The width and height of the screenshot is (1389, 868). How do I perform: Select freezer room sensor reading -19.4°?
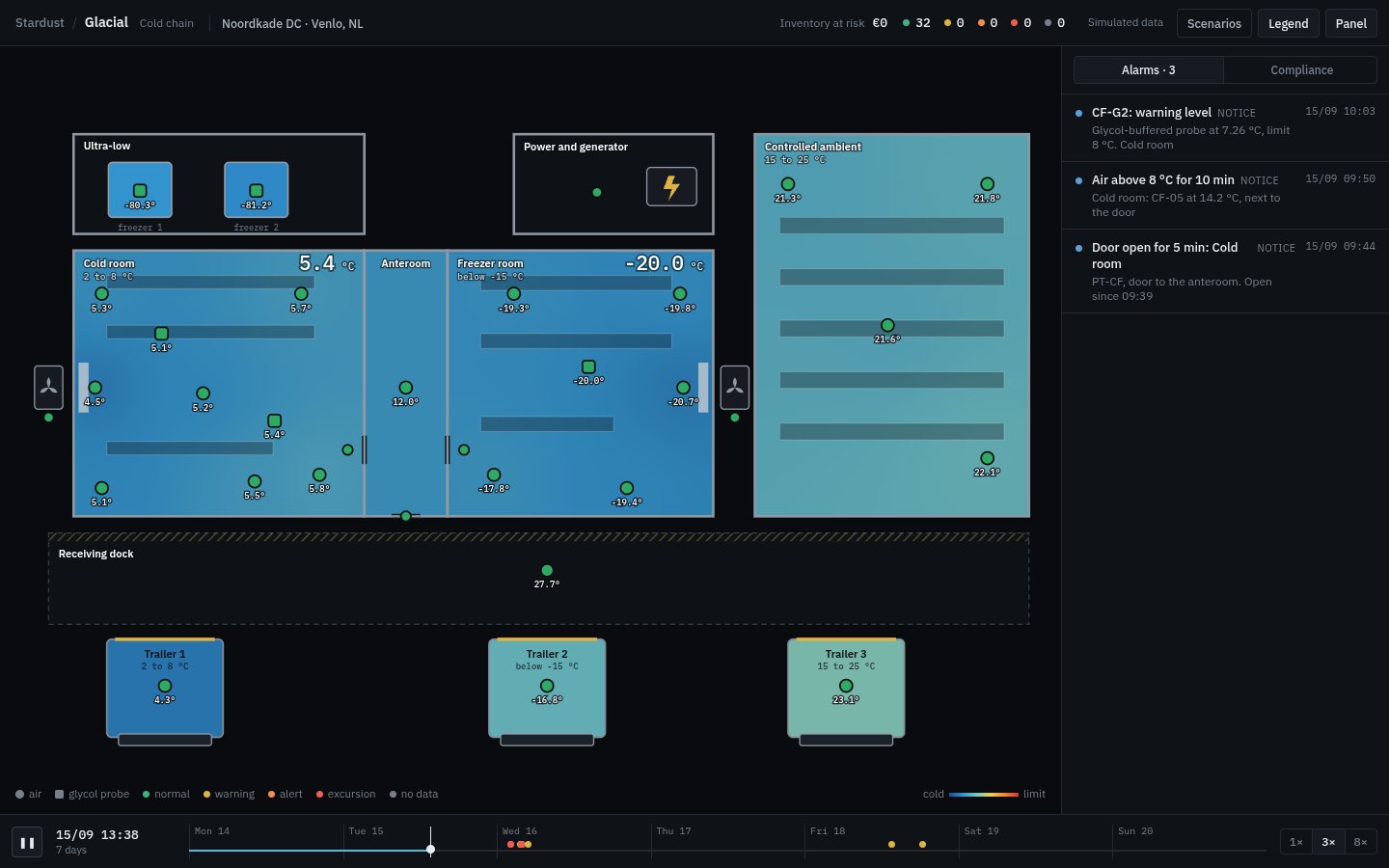pos(627,488)
